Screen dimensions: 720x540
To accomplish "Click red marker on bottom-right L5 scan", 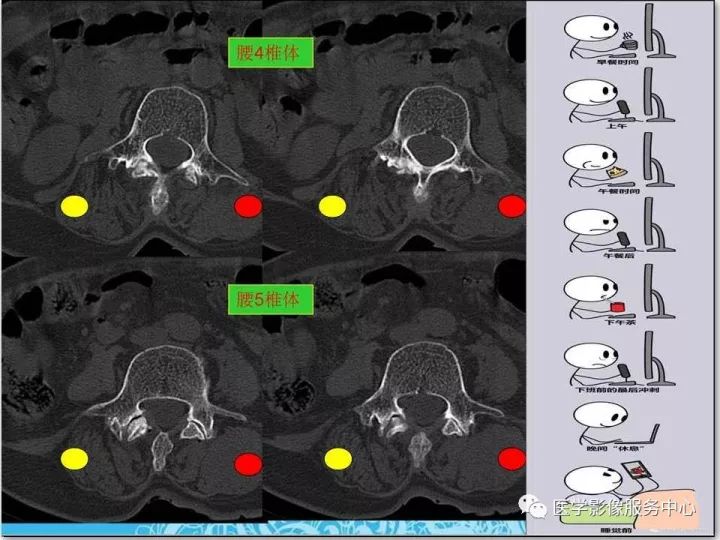I will [x=512, y=459].
